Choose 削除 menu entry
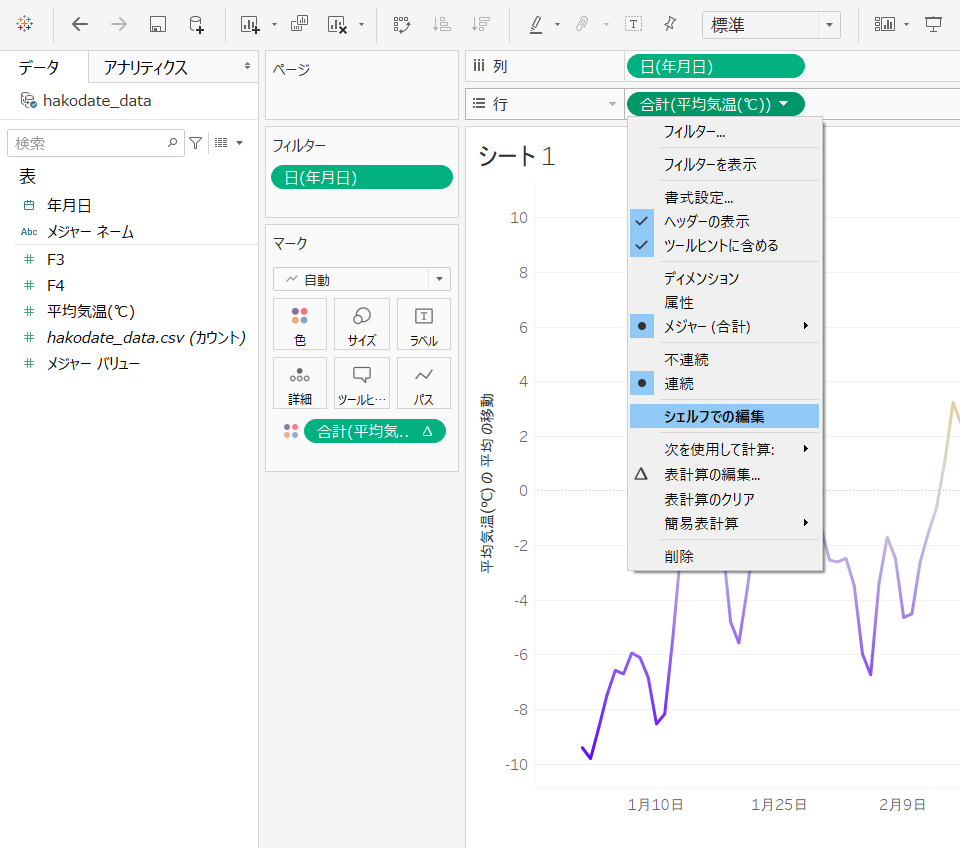960x848 pixels. pos(724,557)
